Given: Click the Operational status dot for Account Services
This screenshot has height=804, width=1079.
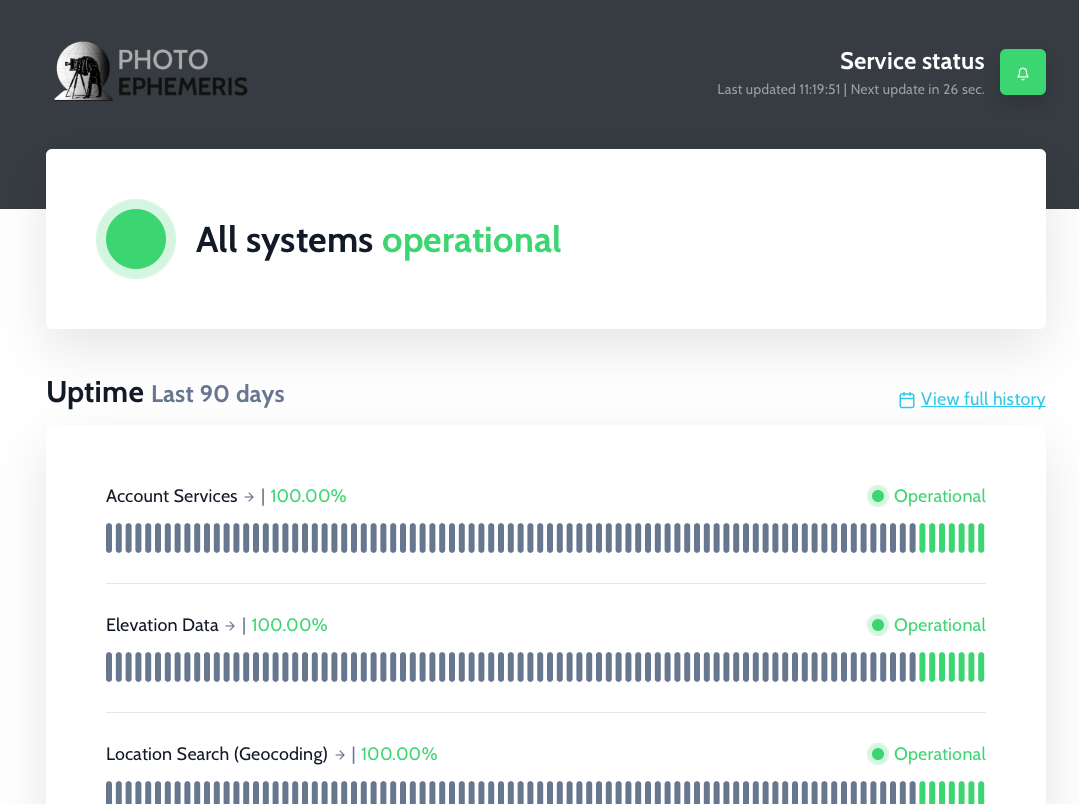Looking at the screenshot, I should (x=877, y=495).
